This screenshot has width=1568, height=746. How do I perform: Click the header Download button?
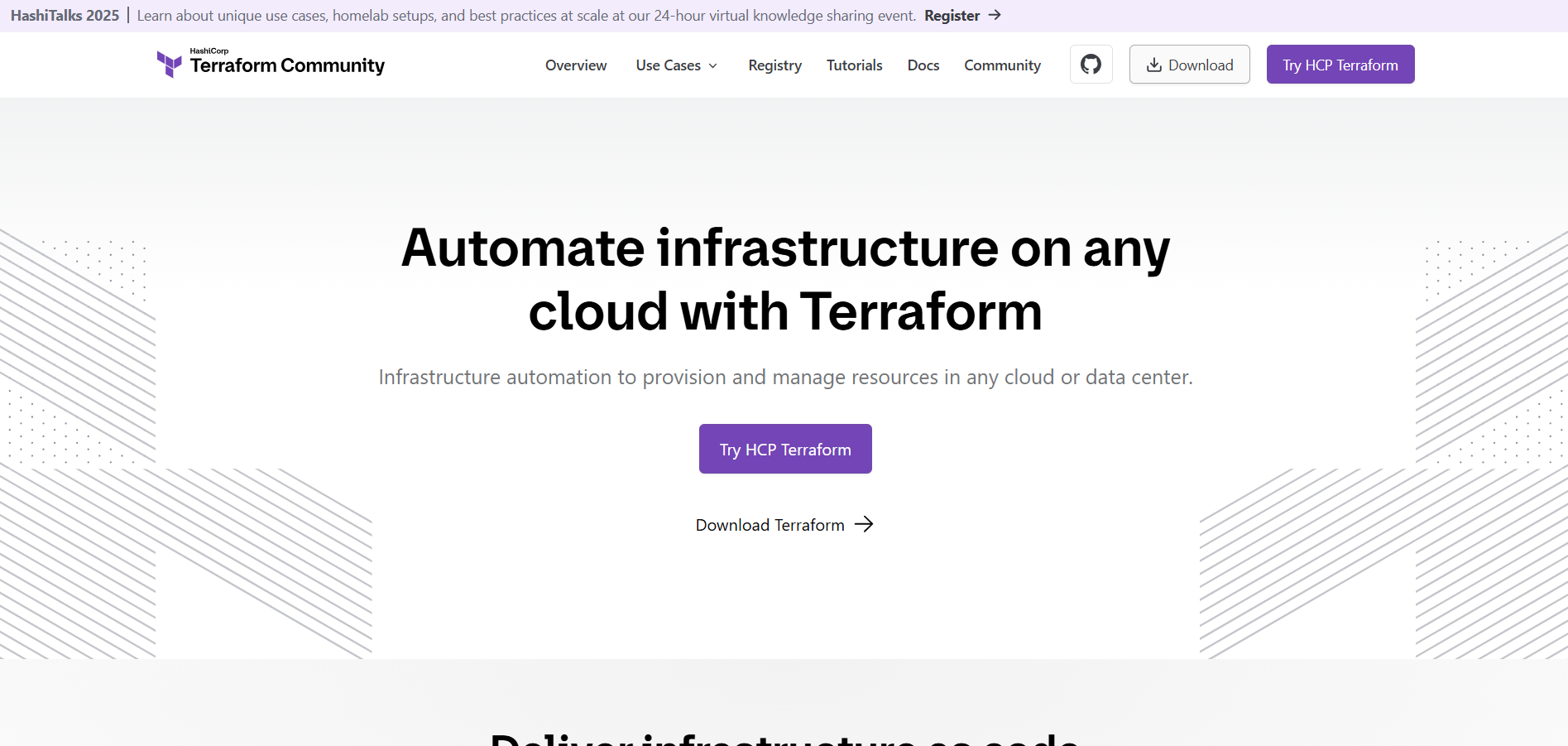click(x=1189, y=65)
